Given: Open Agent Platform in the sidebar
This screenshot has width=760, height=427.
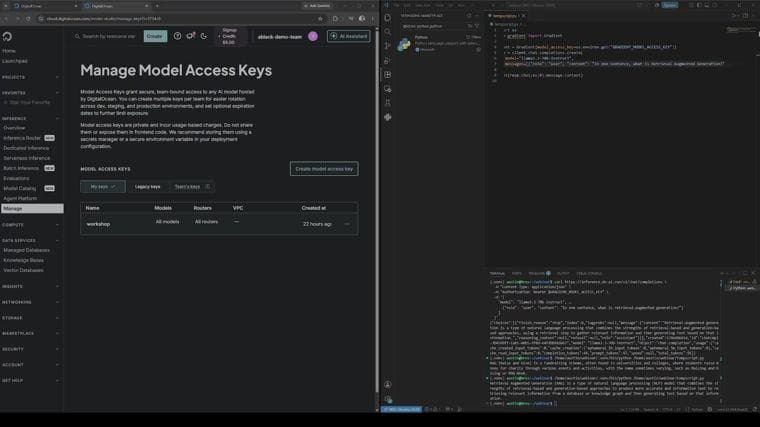Looking at the screenshot, I should coord(20,198).
